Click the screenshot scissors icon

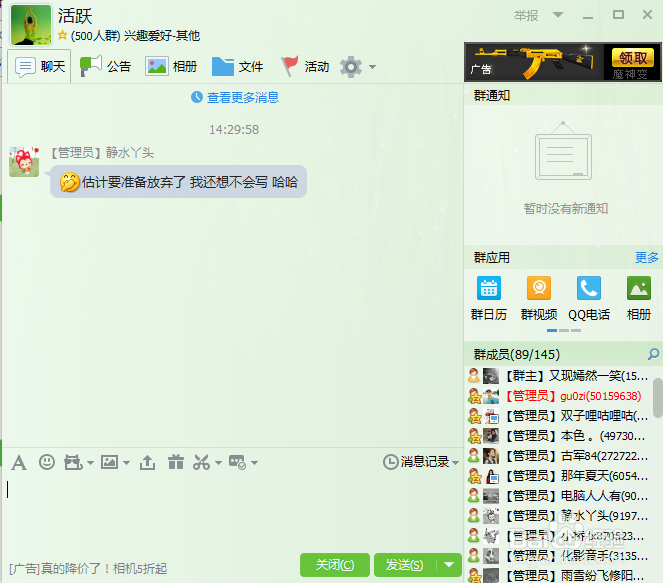[201, 462]
